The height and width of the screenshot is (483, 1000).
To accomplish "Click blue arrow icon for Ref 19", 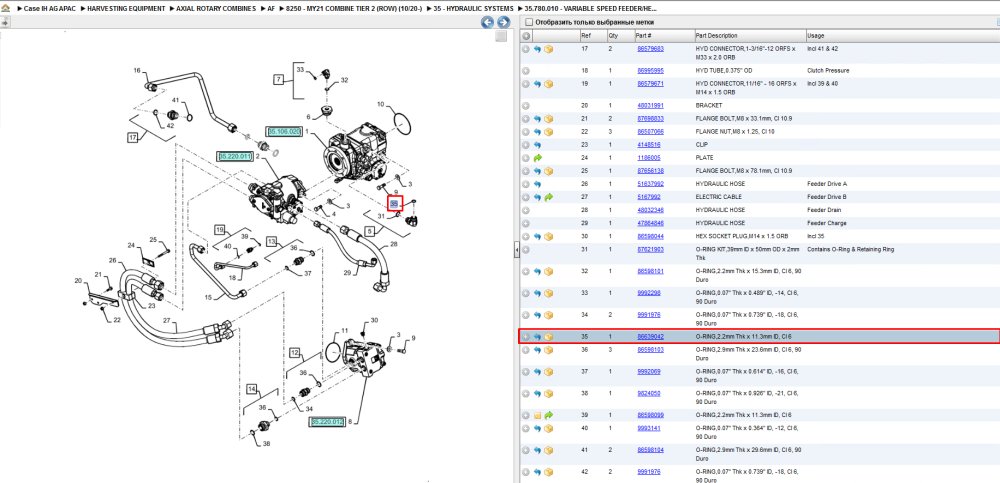I will point(537,84).
